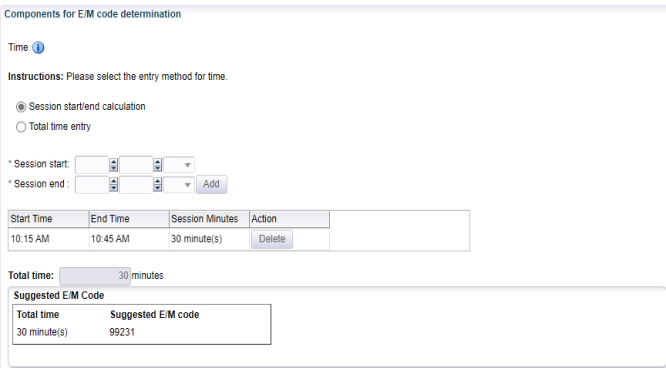Select Total time entry radio button
The image size is (666, 368).
coord(21,127)
